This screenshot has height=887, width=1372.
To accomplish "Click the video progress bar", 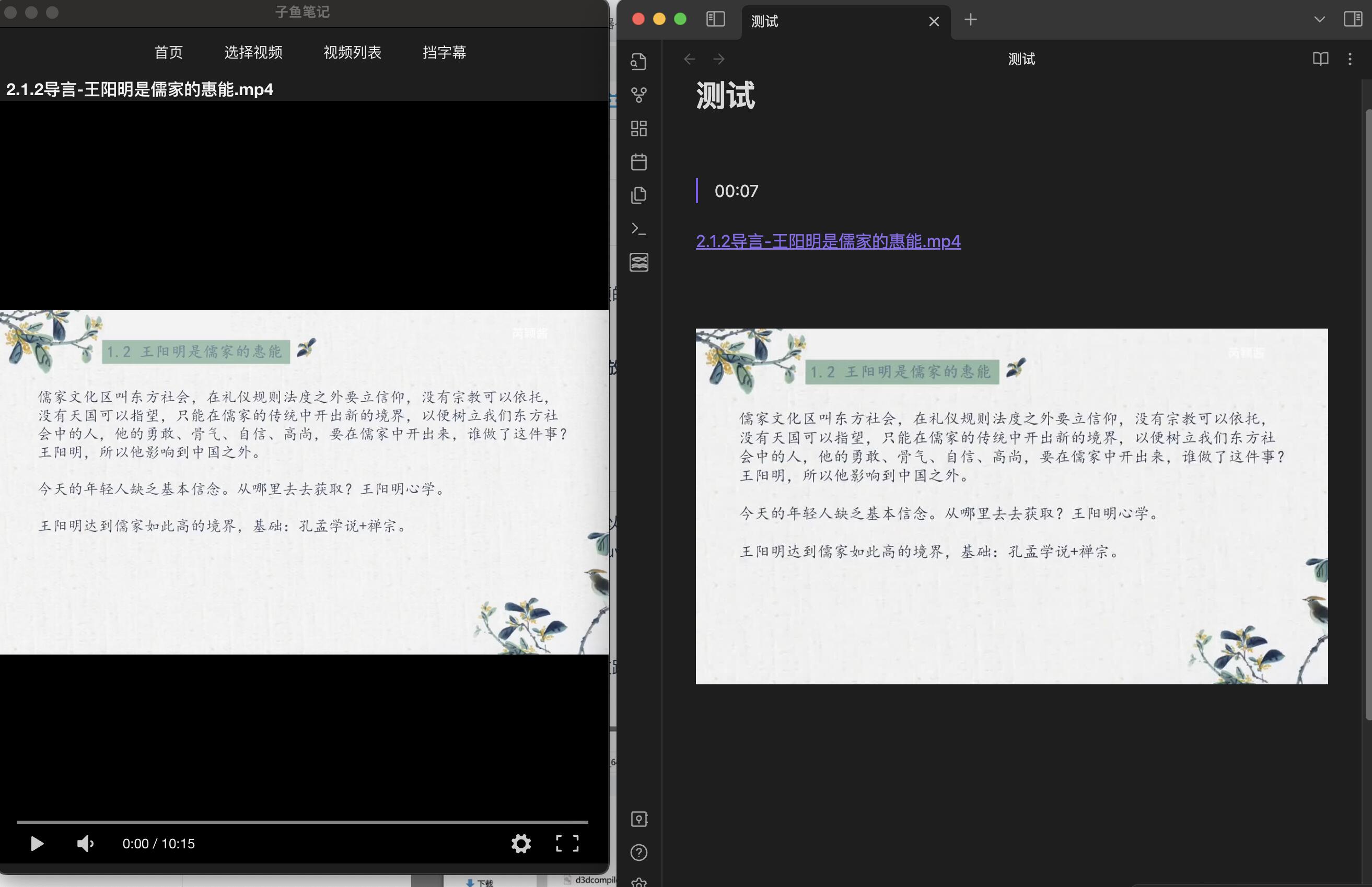I will 302,821.
